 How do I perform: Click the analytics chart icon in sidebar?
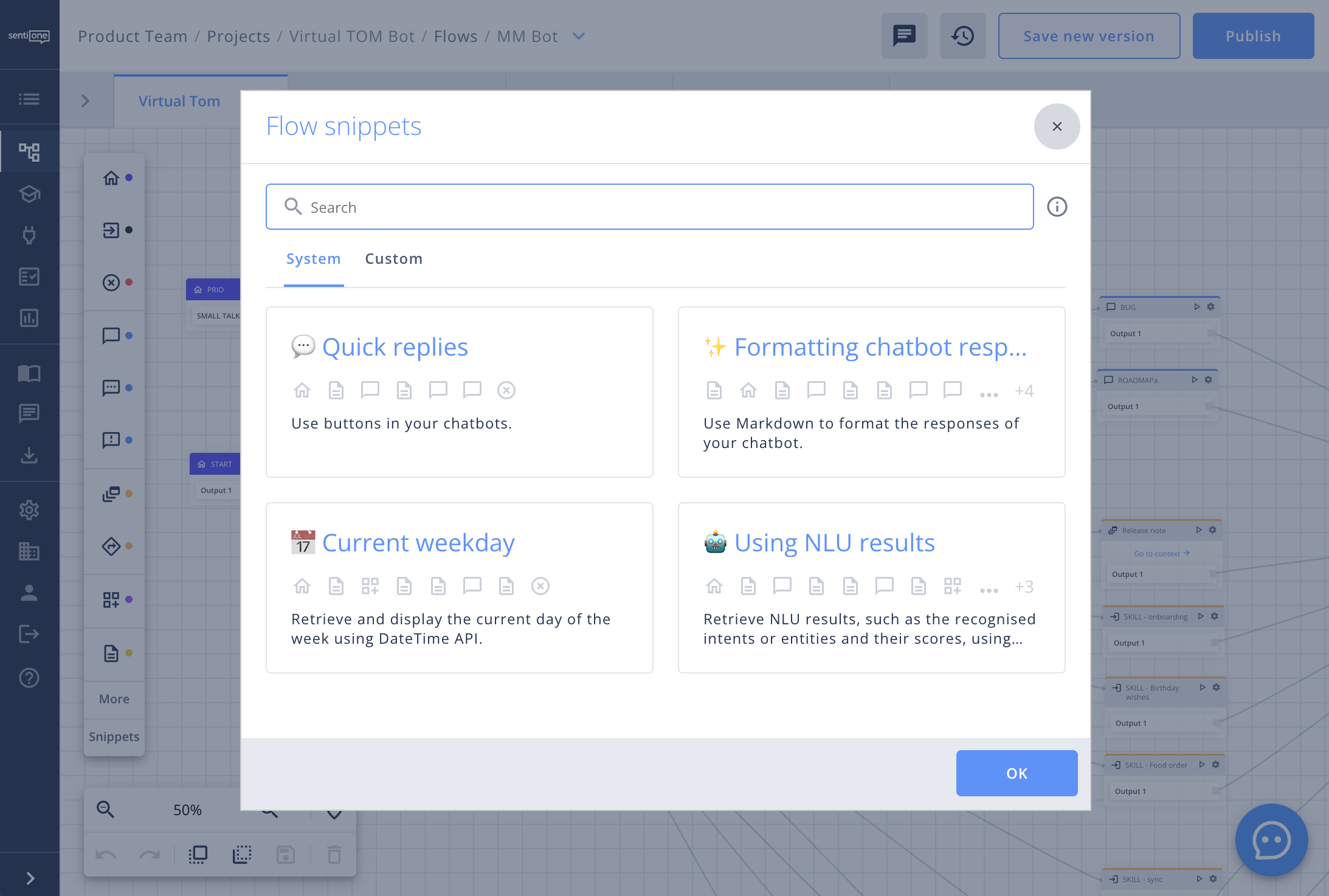pyautogui.click(x=29, y=317)
